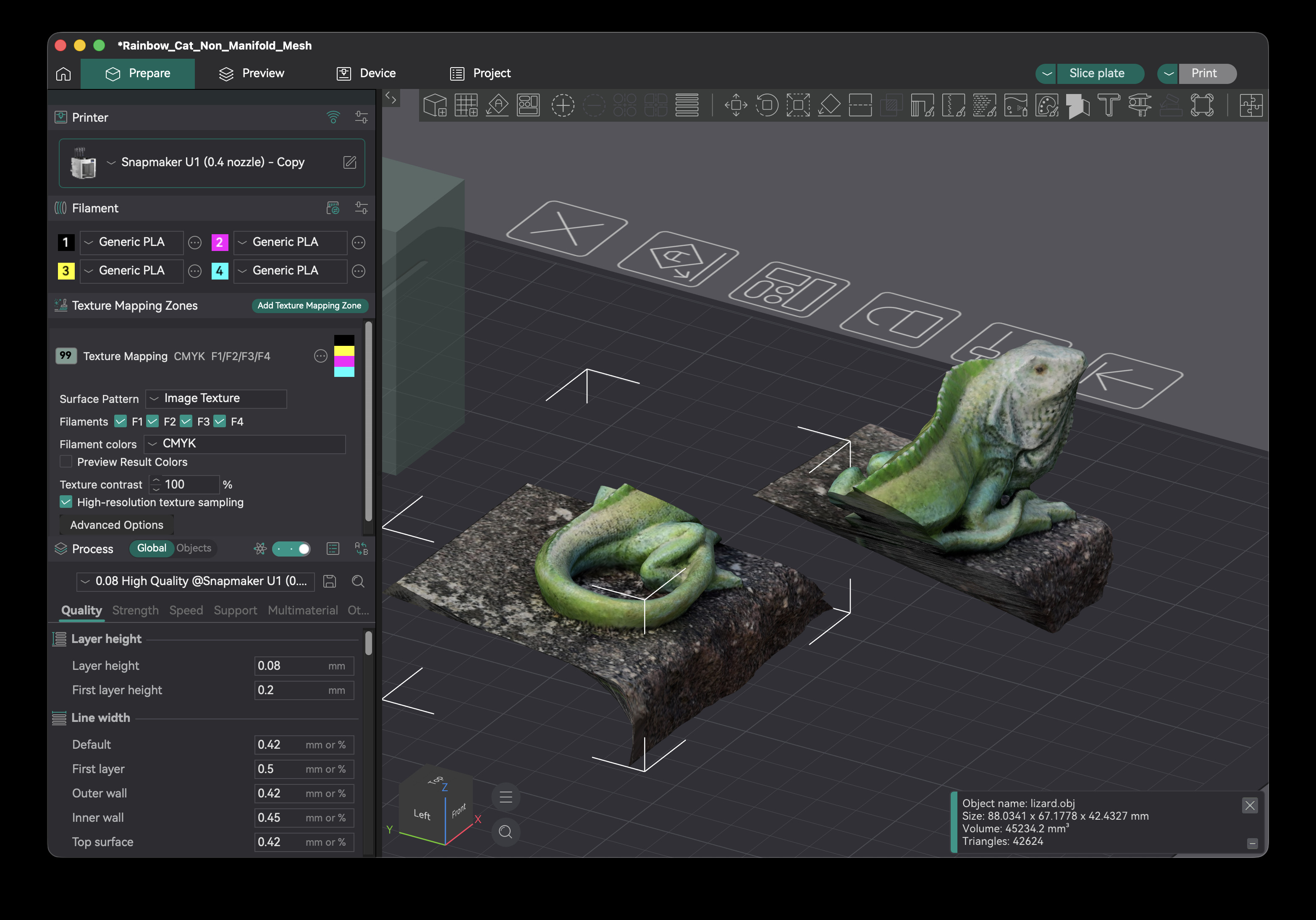Click the black filament 1 color swatch
Screen dimensions: 1316x920
(66, 243)
